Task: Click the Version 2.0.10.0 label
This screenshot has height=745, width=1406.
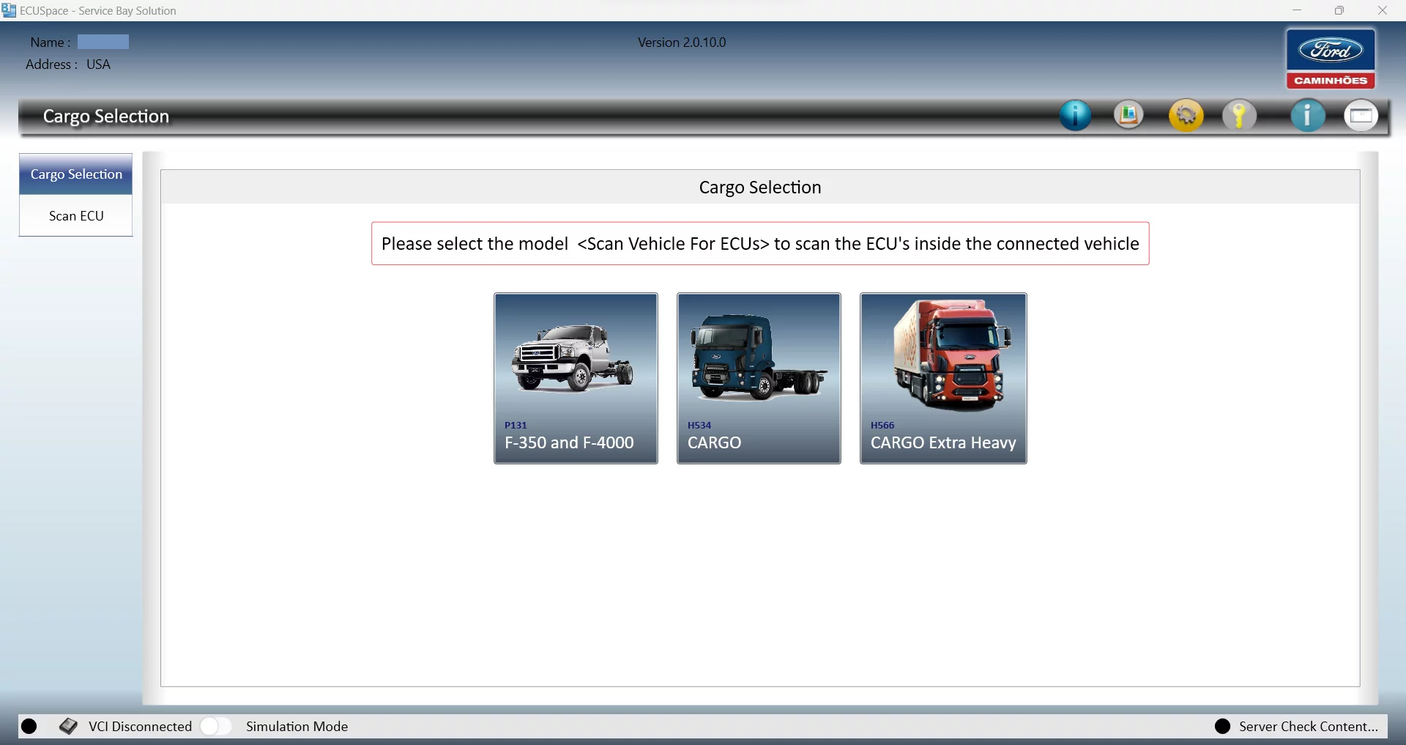Action: [x=682, y=42]
